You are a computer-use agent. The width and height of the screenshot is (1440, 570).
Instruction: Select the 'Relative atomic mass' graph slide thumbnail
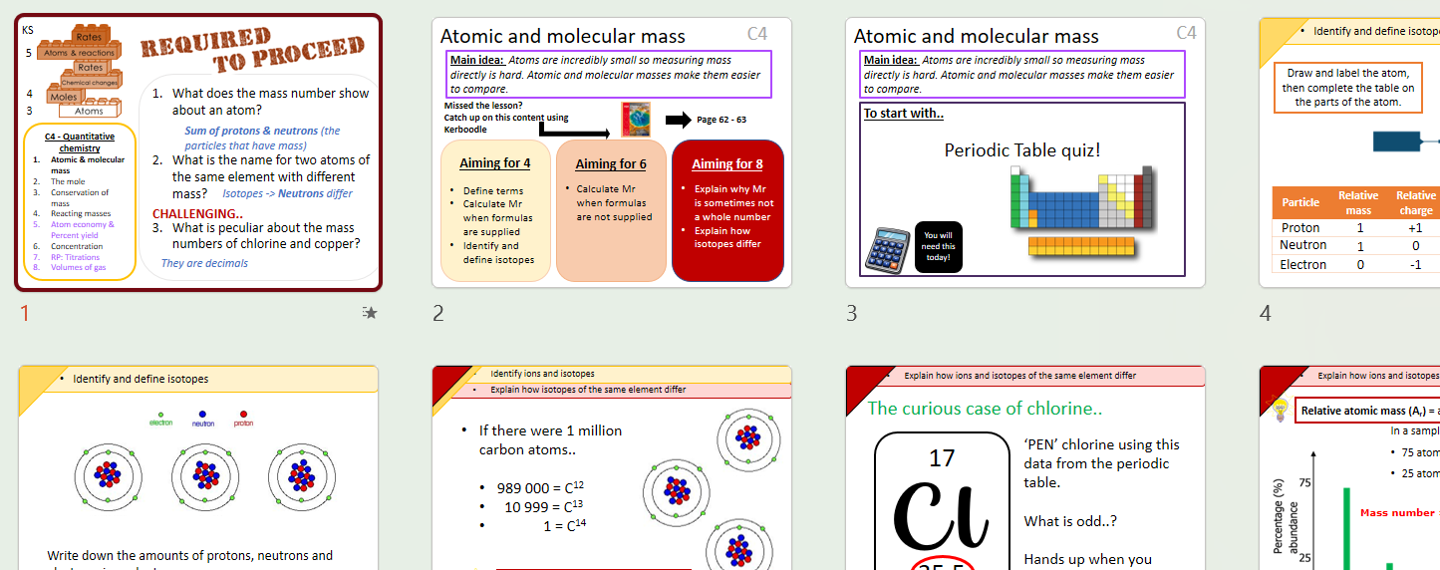point(1349,468)
